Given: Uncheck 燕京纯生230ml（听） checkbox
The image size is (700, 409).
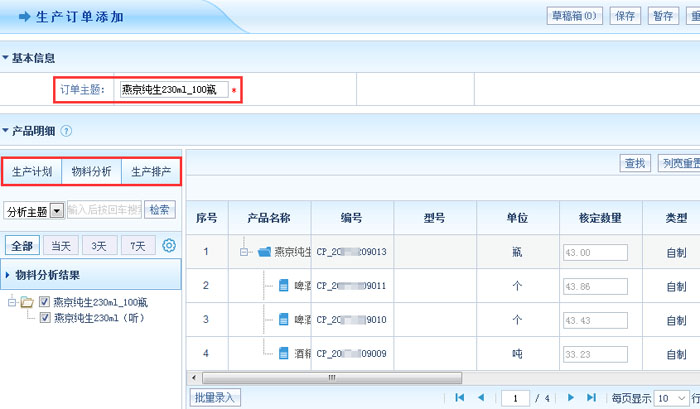Looking at the screenshot, I should [x=44, y=318].
